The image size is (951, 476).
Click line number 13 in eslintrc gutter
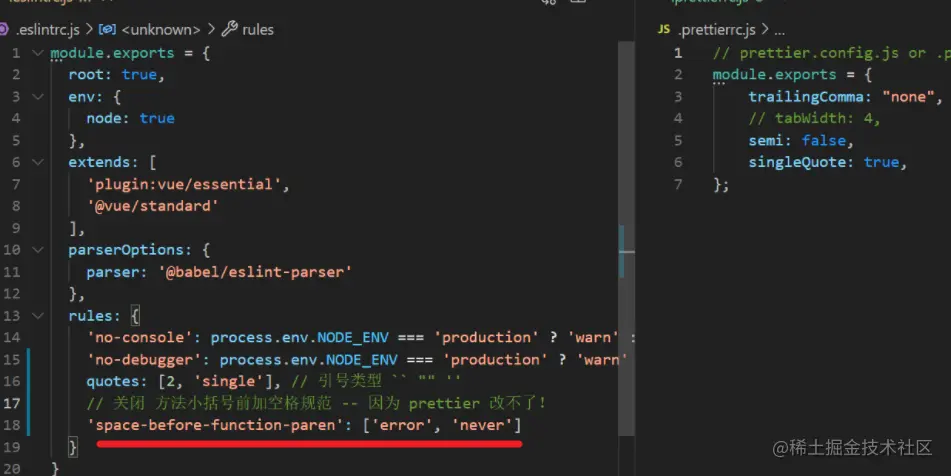click(x=12, y=316)
